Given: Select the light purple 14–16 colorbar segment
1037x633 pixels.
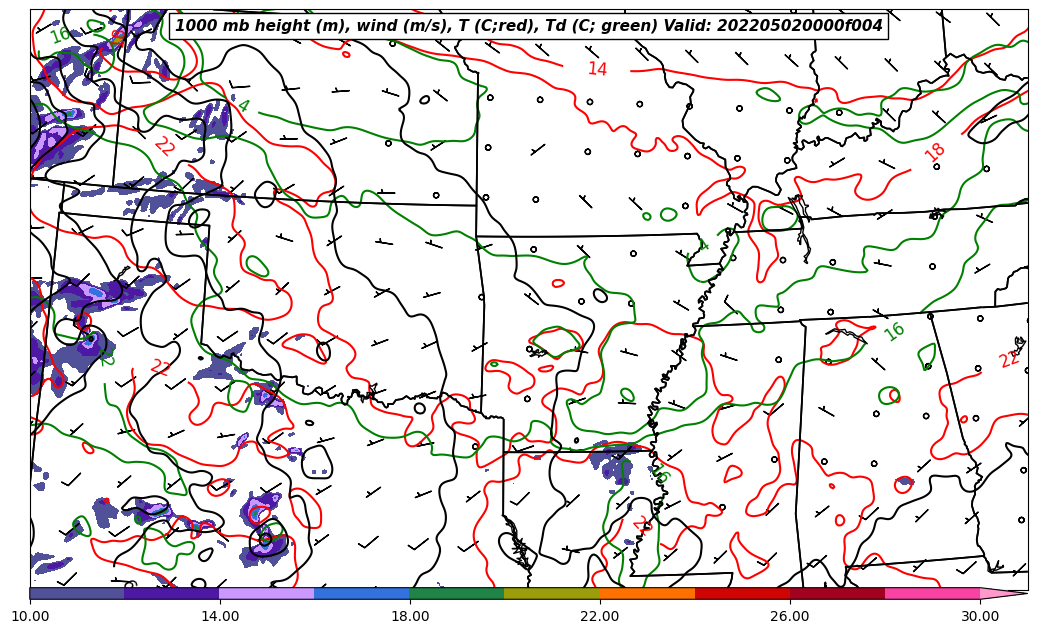Looking at the screenshot, I should click(x=267, y=593).
